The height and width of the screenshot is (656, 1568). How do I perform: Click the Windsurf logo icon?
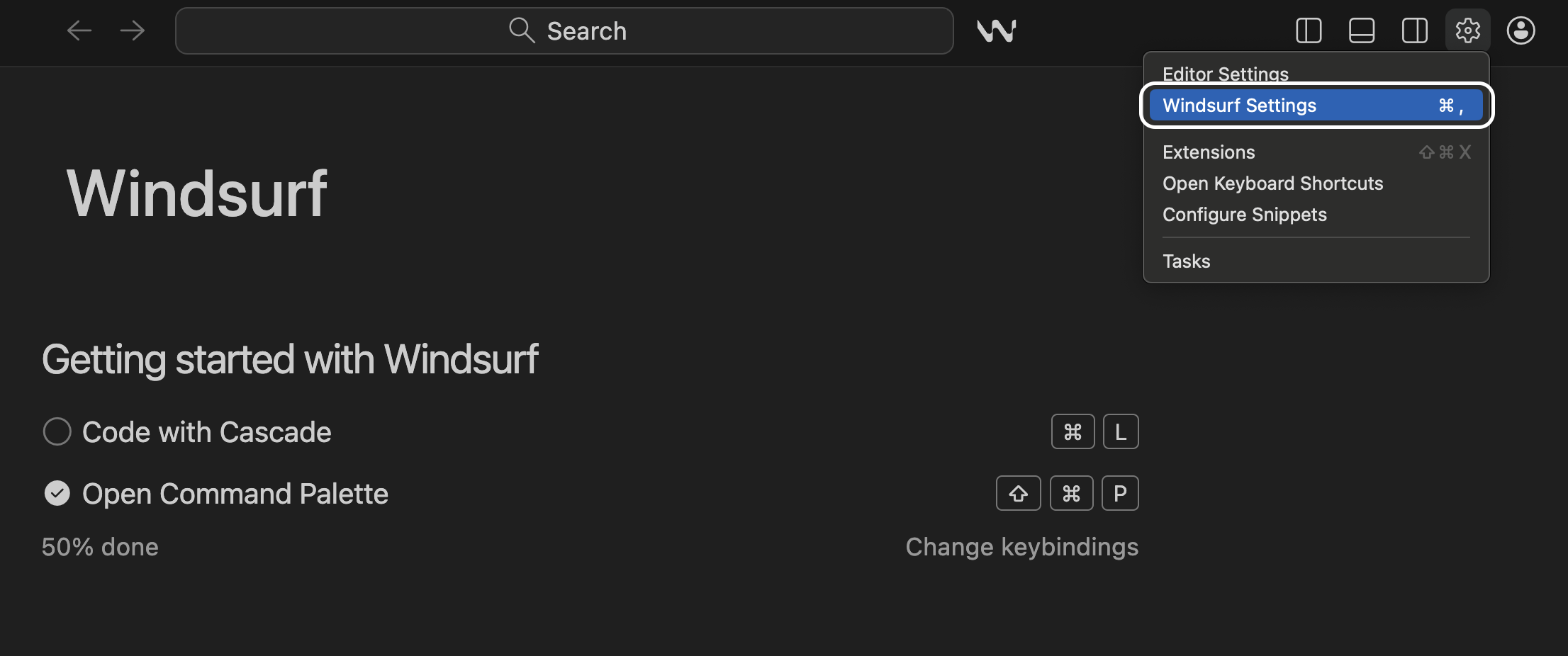click(996, 30)
